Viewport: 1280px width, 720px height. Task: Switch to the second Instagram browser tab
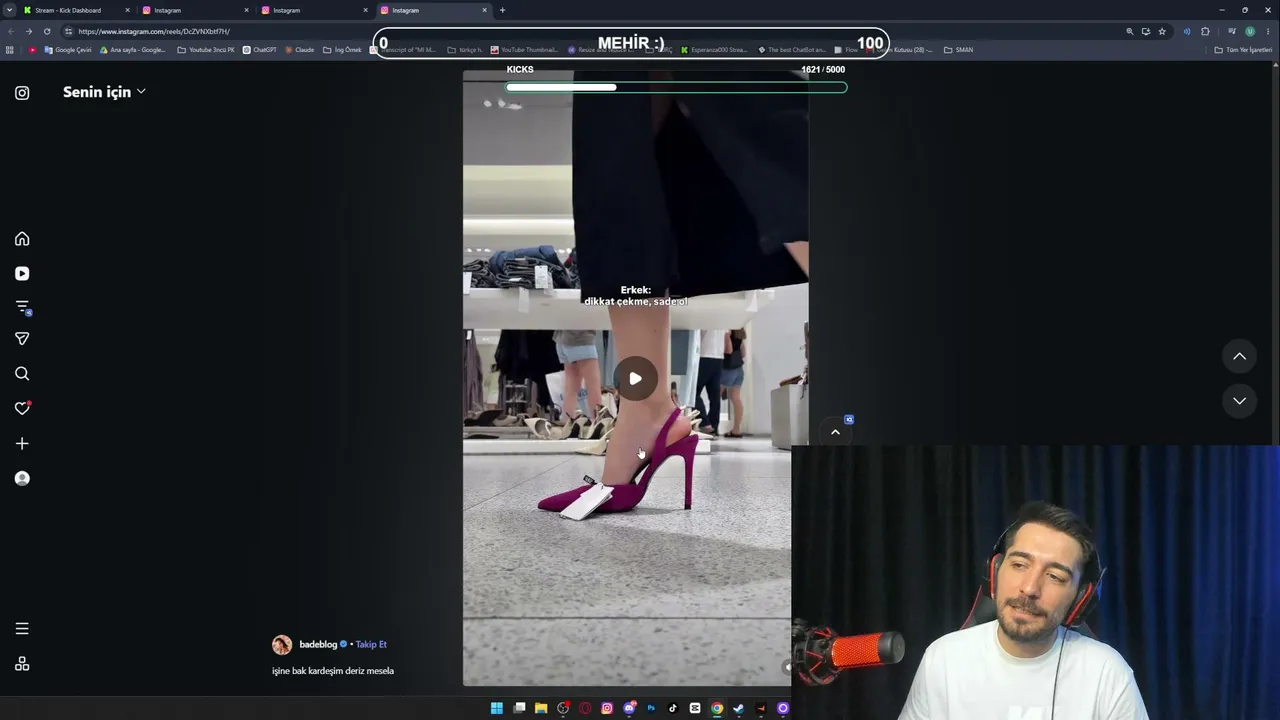point(313,10)
